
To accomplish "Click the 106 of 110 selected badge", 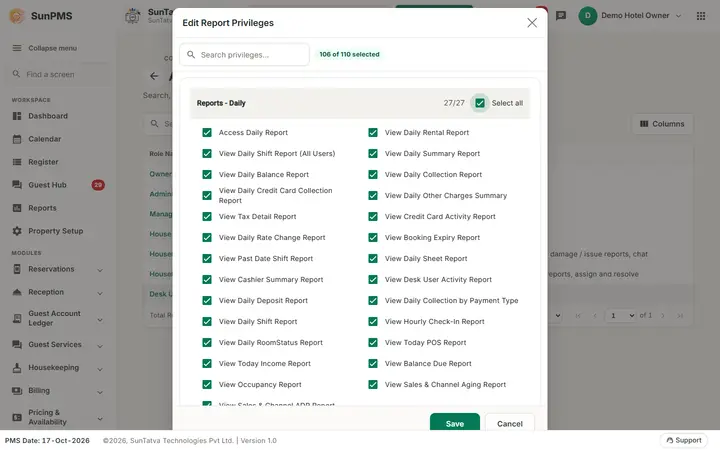I will pyautogui.click(x=349, y=54).
